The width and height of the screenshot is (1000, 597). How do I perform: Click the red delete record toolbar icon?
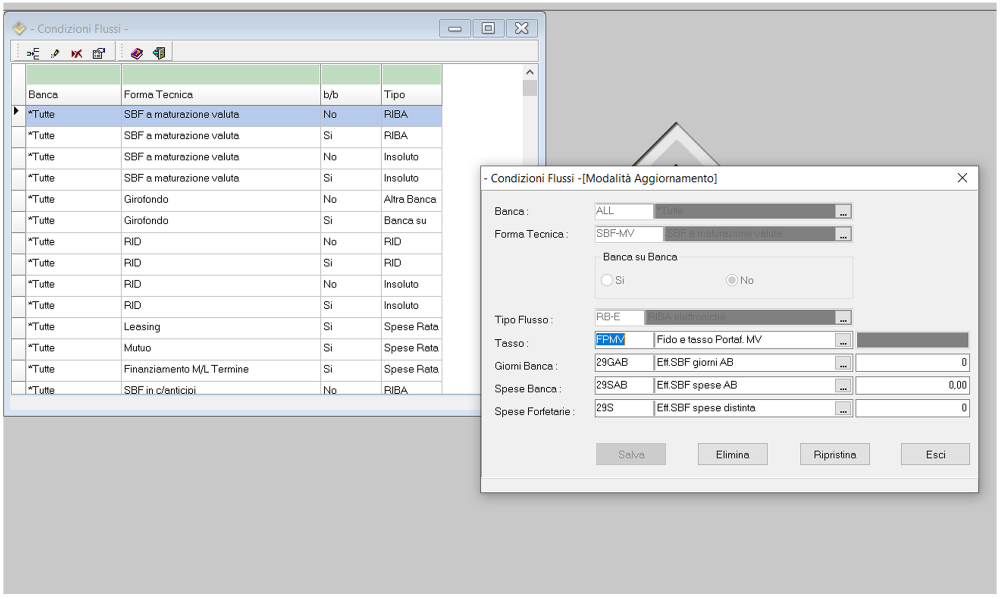click(x=76, y=53)
